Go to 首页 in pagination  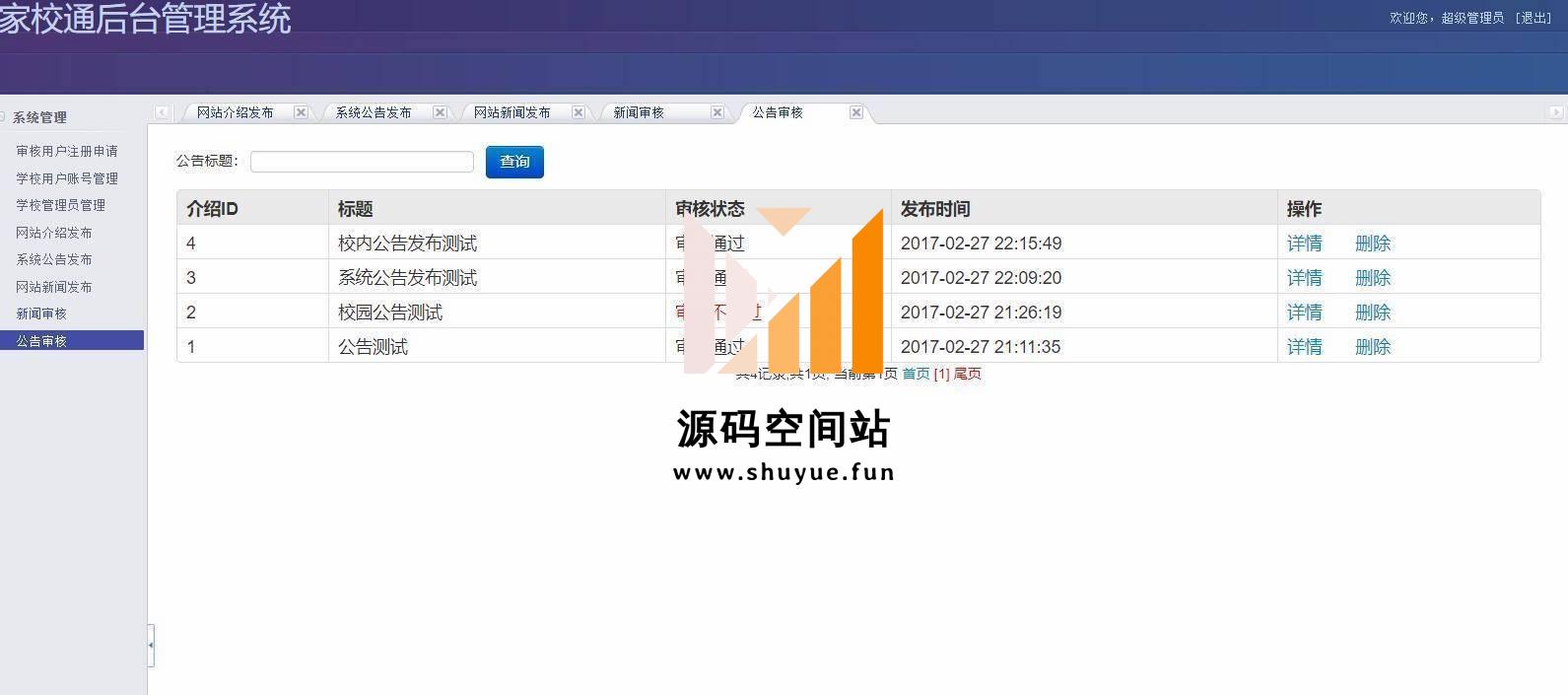916,374
